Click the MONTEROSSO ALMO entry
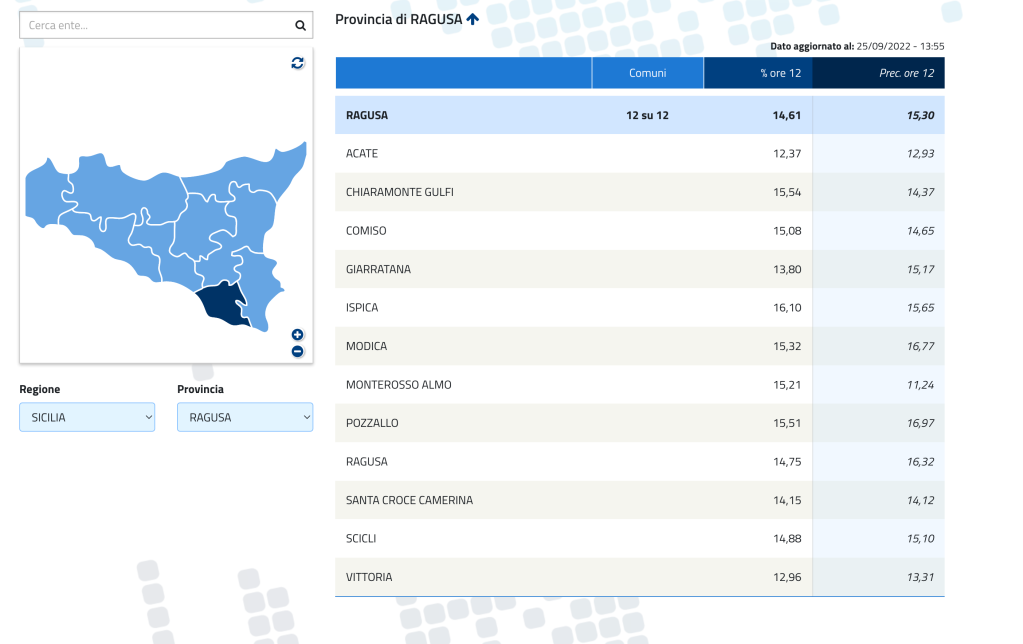This screenshot has height=644, width=1023. tap(399, 385)
